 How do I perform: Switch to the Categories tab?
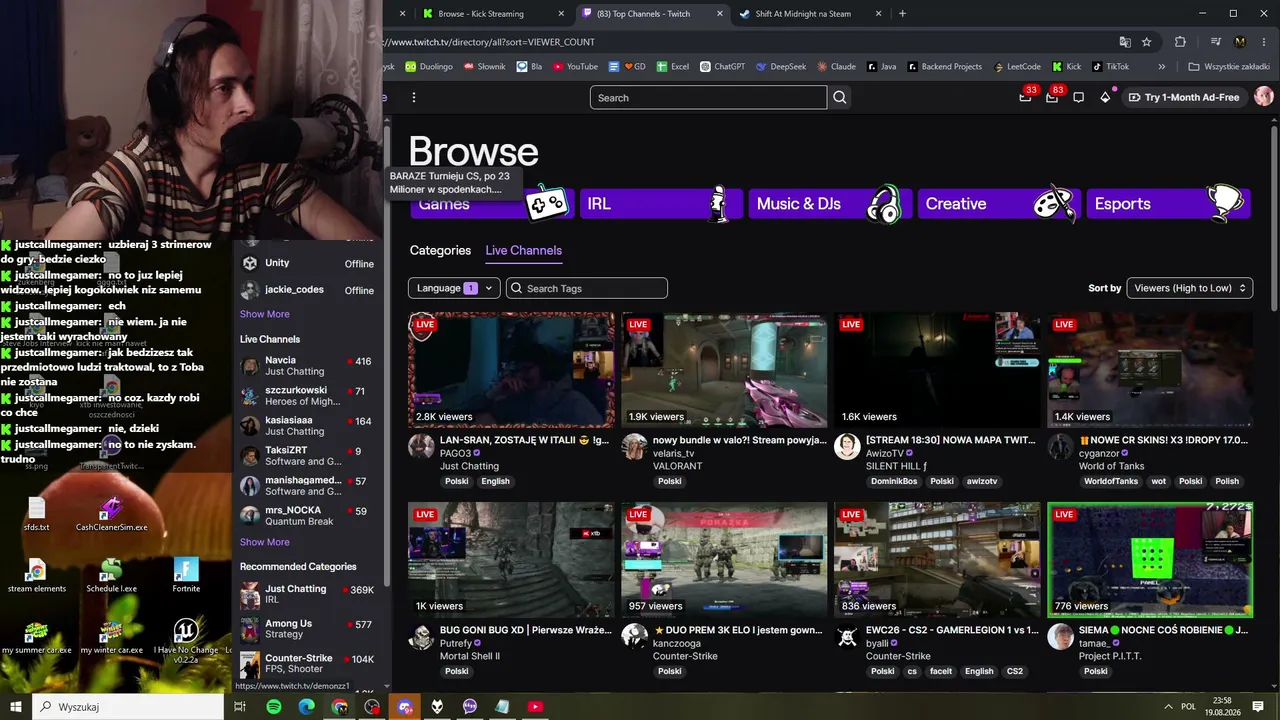(440, 250)
